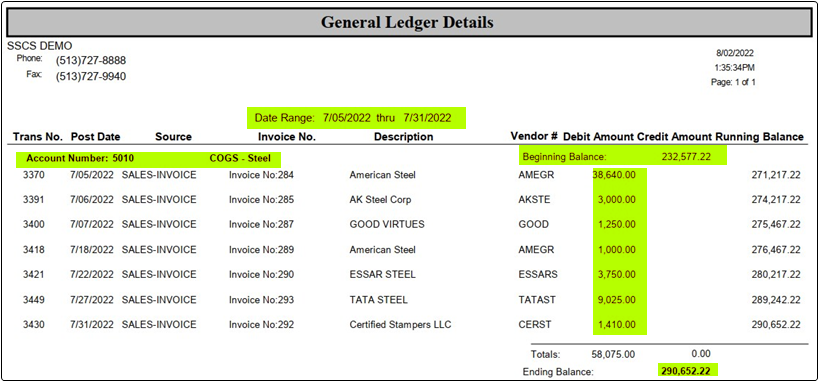
Task: Click debit amount 9,025.00
Action: pyautogui.click(x=617, y=300)
